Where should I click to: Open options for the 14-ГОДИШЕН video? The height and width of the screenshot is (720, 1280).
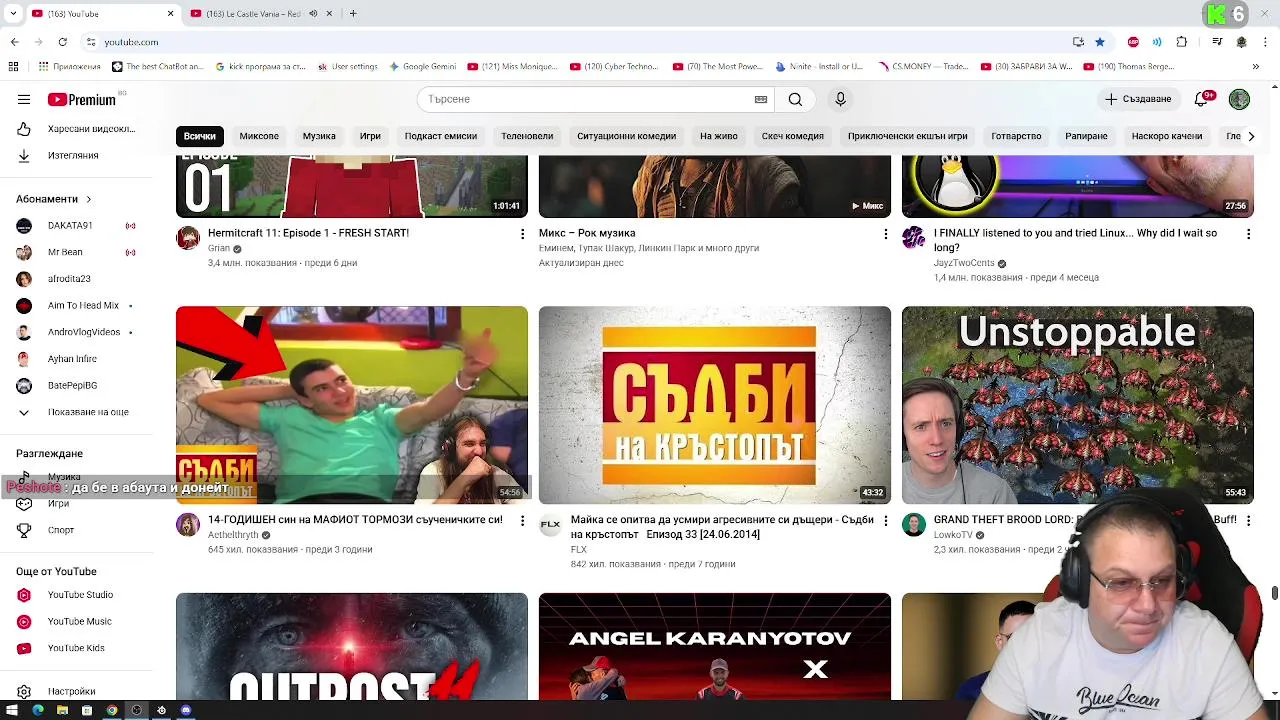coord(522,521)
